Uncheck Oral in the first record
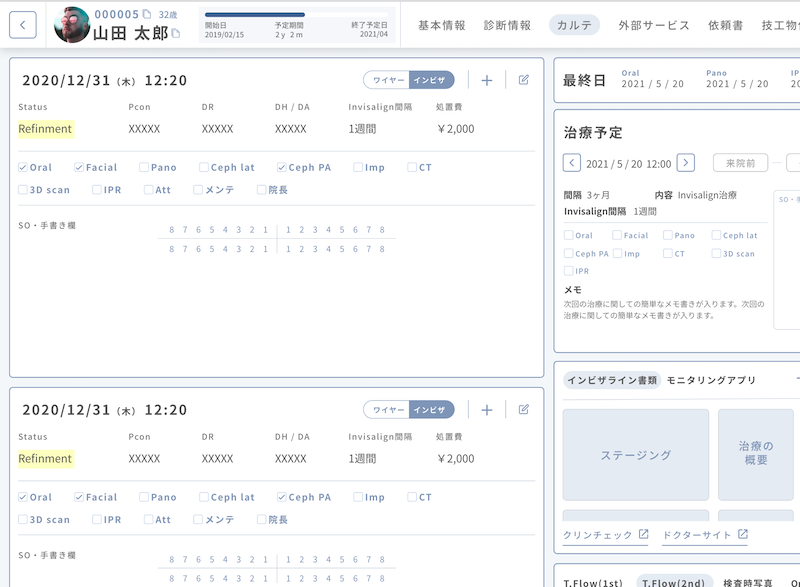The width and height of the screenshot is (800, 587). pyautogui.click(x=24, y=168)
